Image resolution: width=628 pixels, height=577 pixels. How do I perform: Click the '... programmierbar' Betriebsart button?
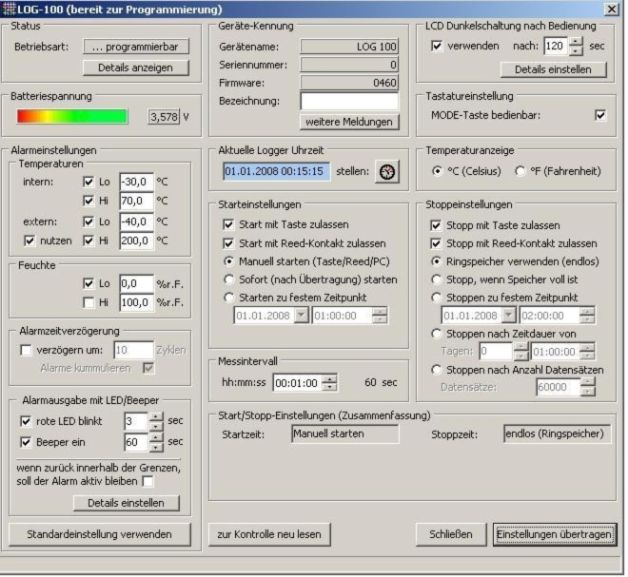(x=136, y=46)
